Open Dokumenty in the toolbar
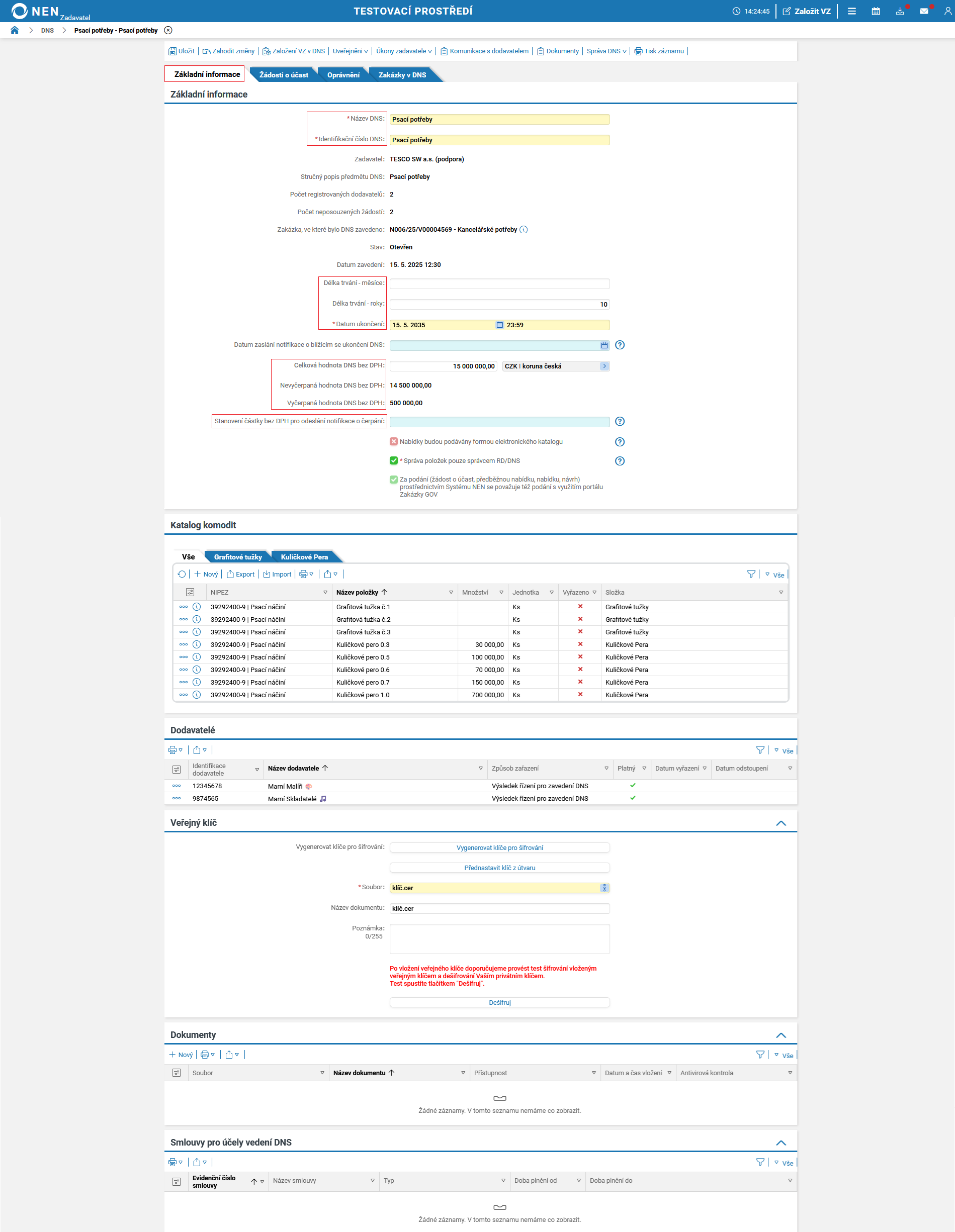The height and width of the screenshot is (1232, 955). [x=558, y=51]
